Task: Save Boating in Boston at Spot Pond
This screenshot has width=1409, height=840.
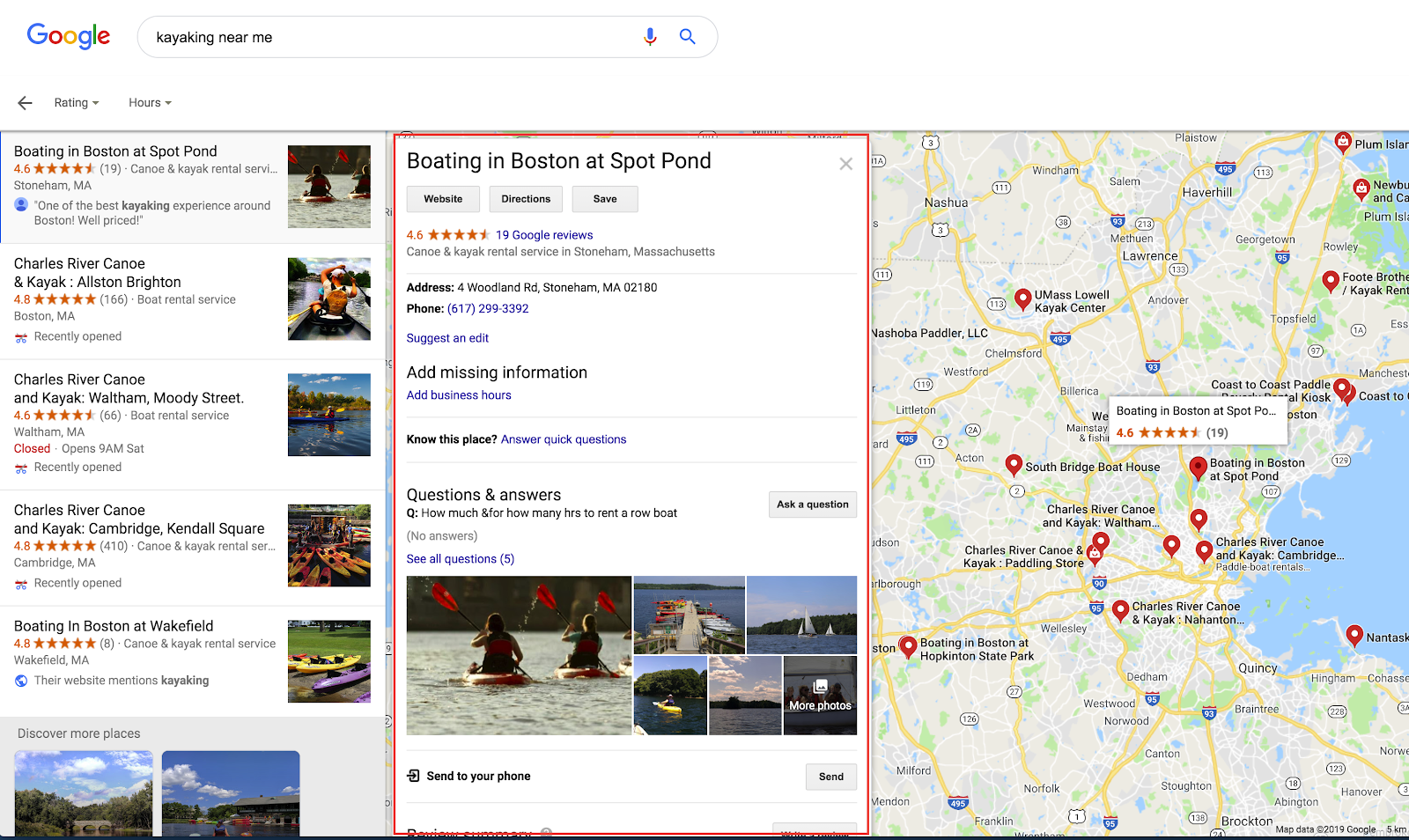Action: click(x=605, y=199)
